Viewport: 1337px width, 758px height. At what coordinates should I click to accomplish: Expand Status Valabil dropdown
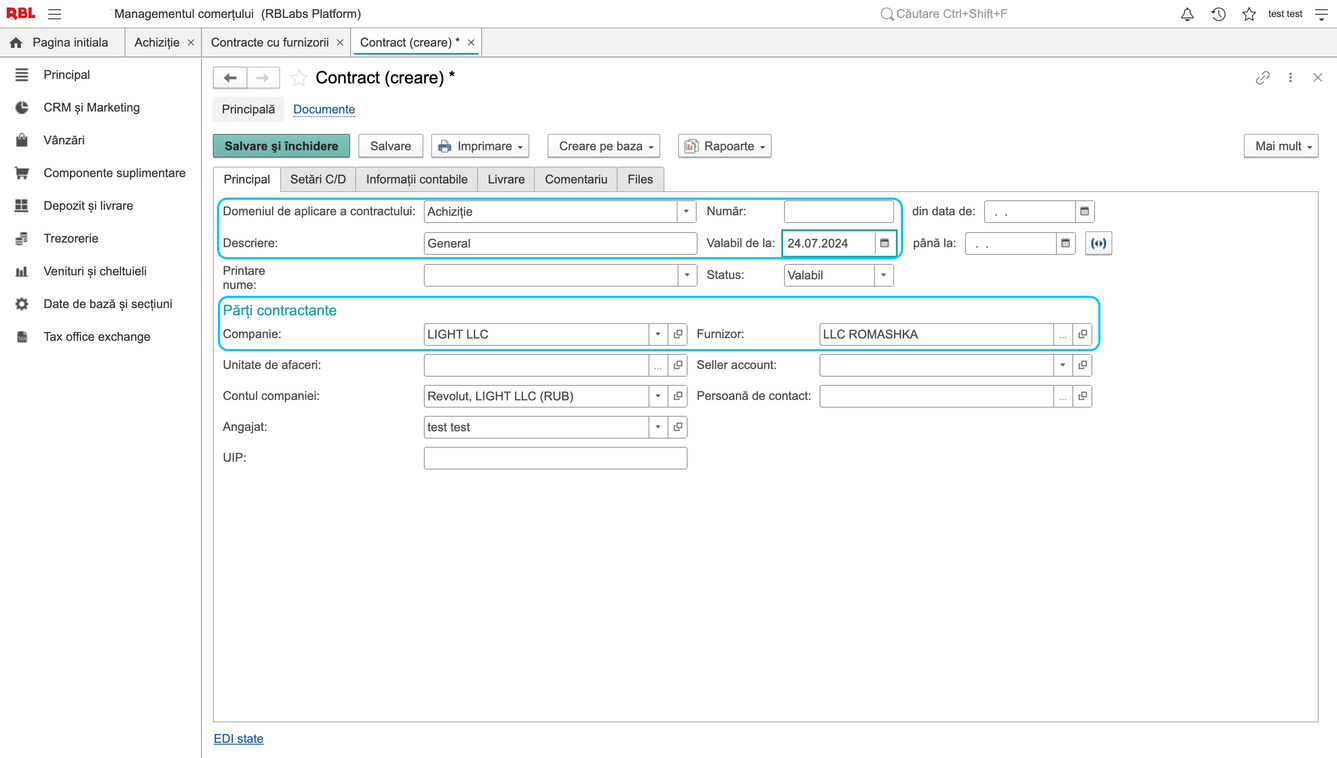[884, 275]
